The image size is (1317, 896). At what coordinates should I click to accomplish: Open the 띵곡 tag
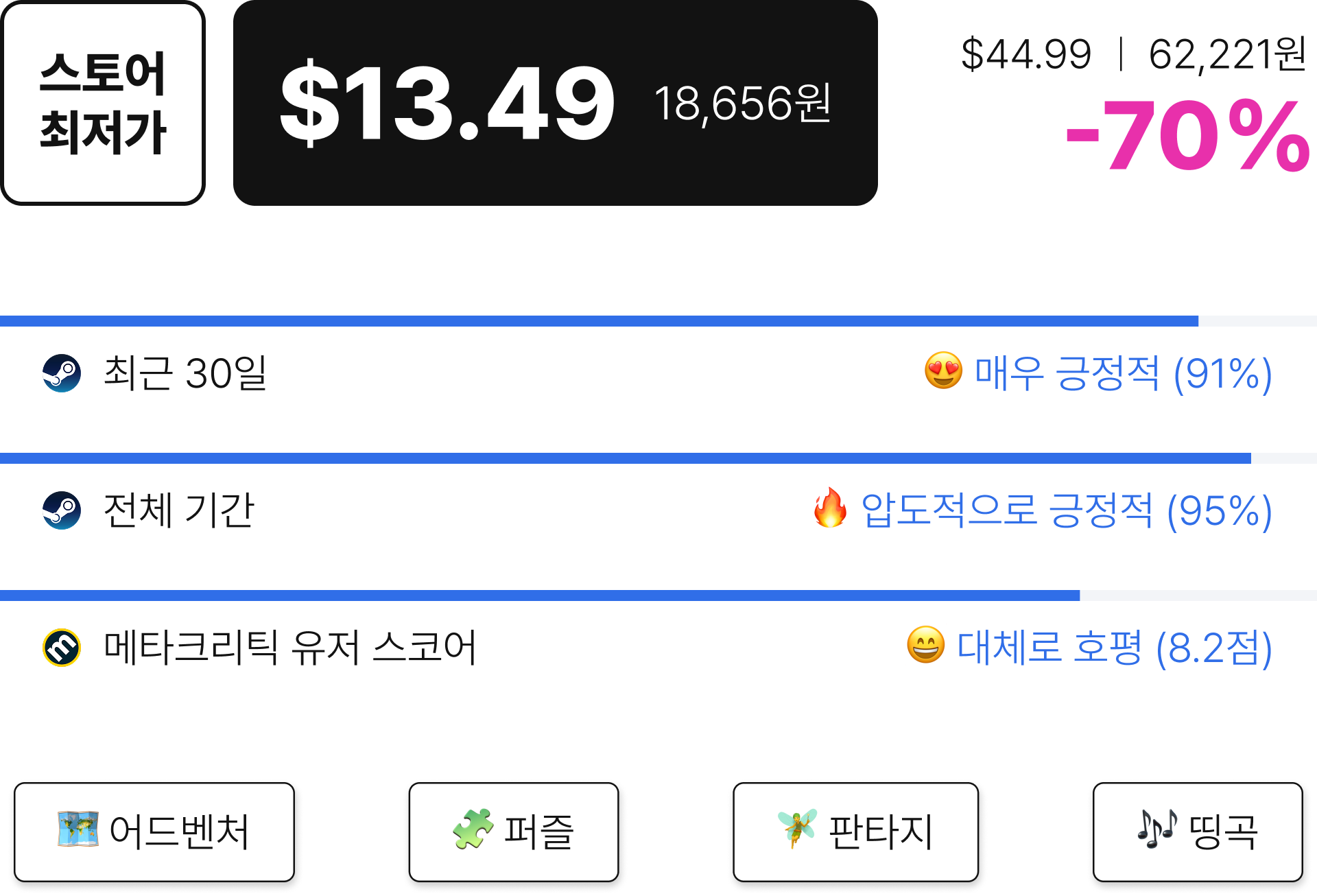[x=1198, y=832]
